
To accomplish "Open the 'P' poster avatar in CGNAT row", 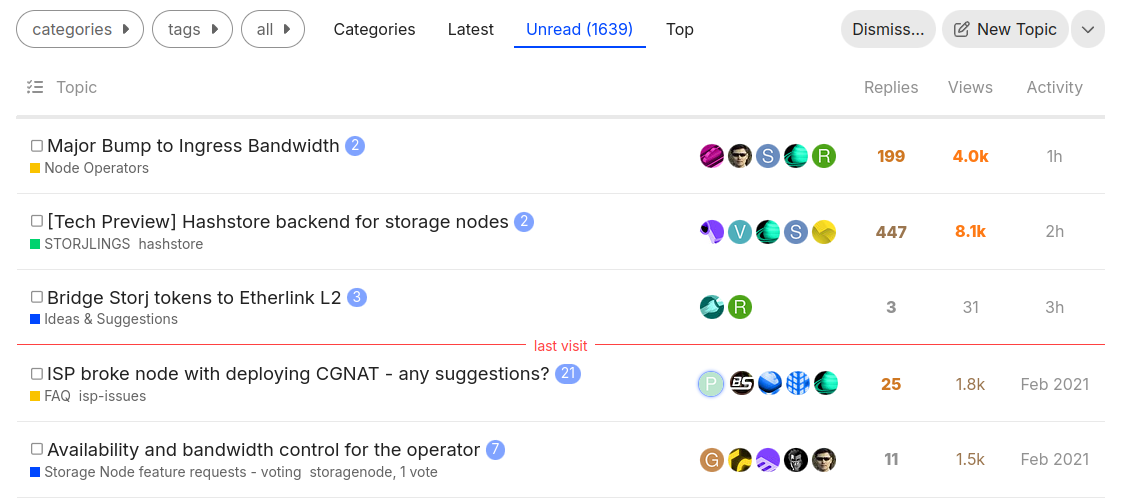I will pos(711,384).
